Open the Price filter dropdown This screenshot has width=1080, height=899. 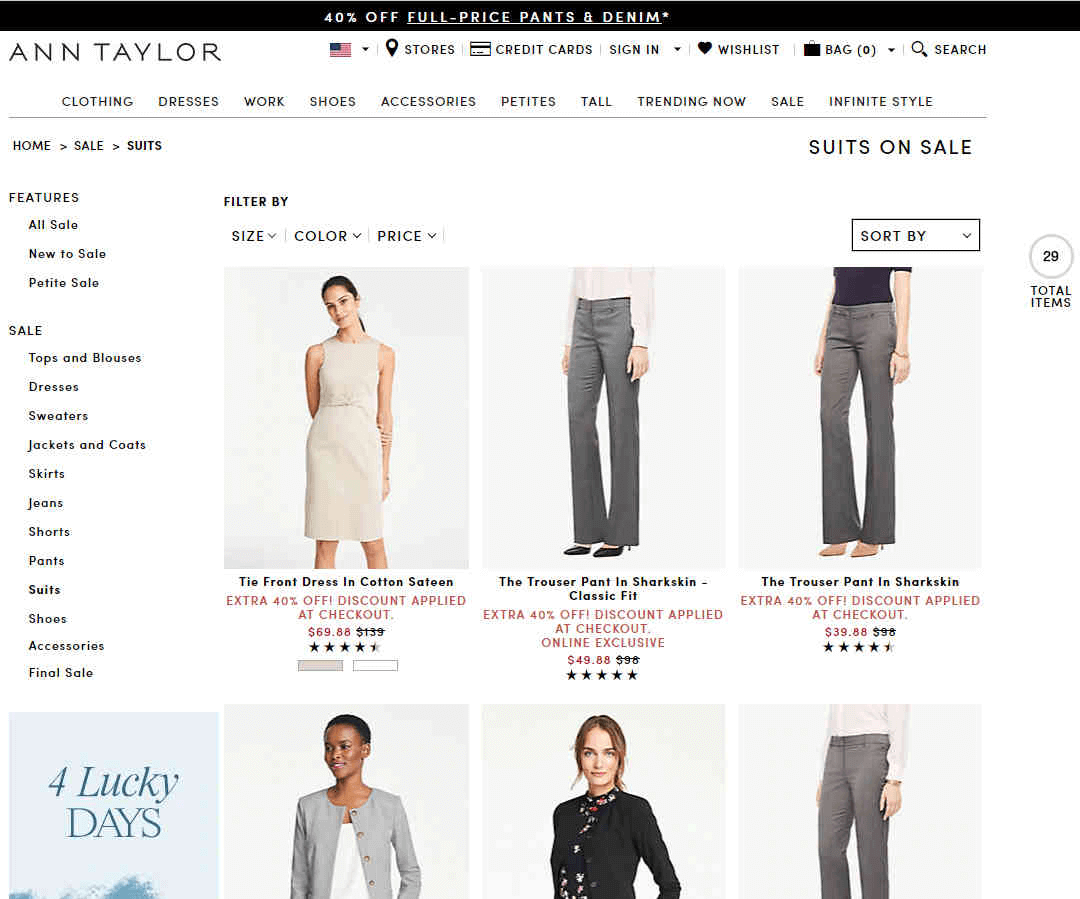(407, 236)
